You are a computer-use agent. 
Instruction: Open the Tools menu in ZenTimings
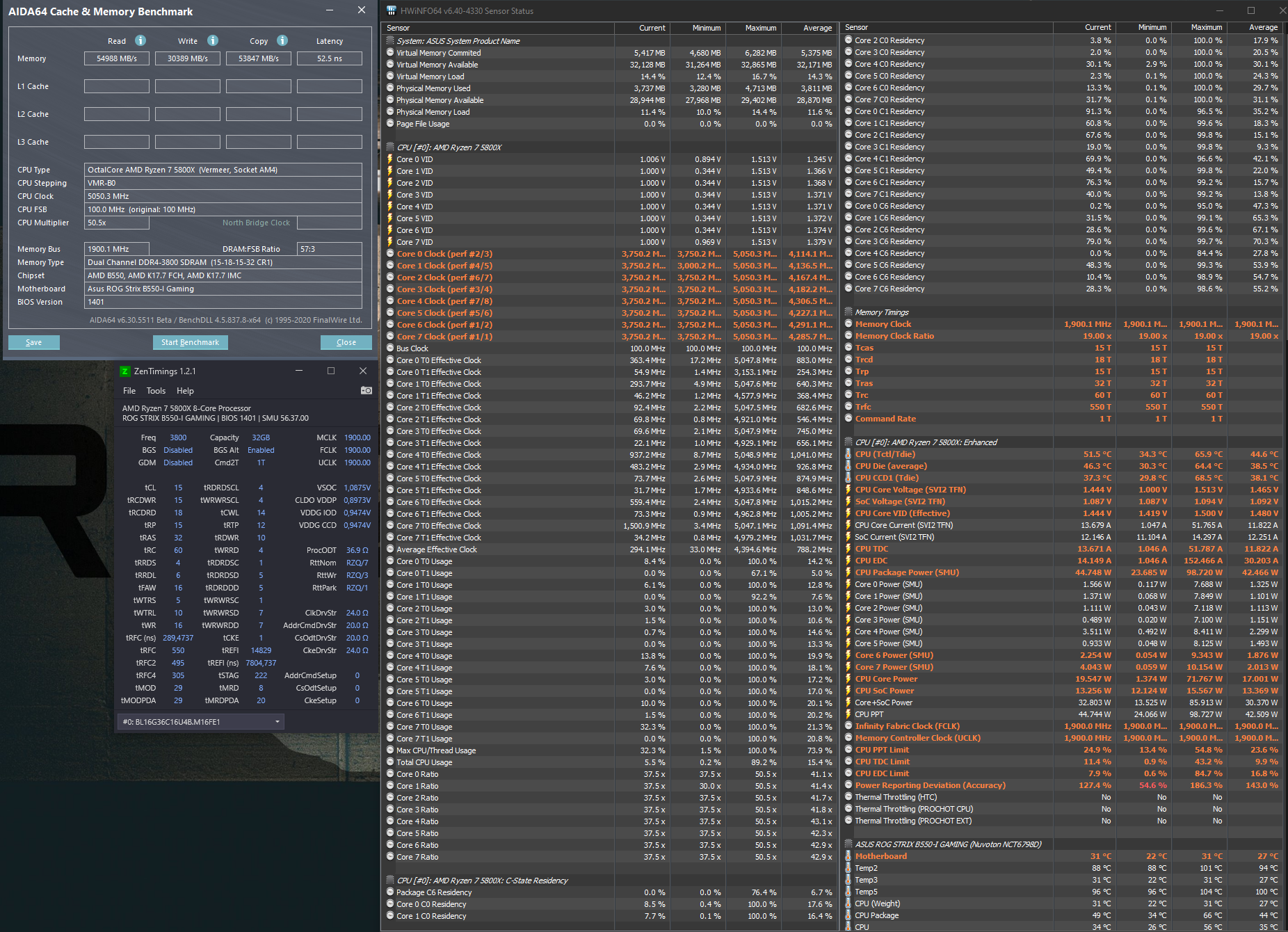coord(156,391)
